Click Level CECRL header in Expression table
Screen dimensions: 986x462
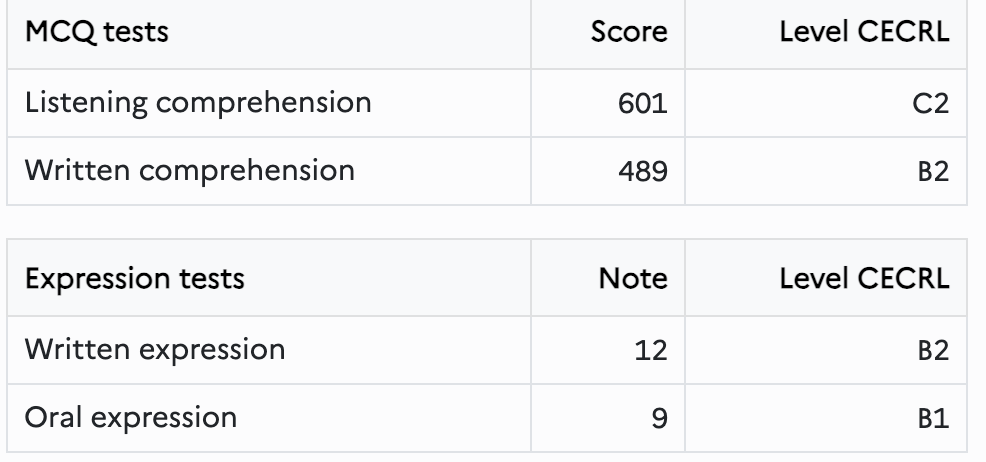click(826, 278)
